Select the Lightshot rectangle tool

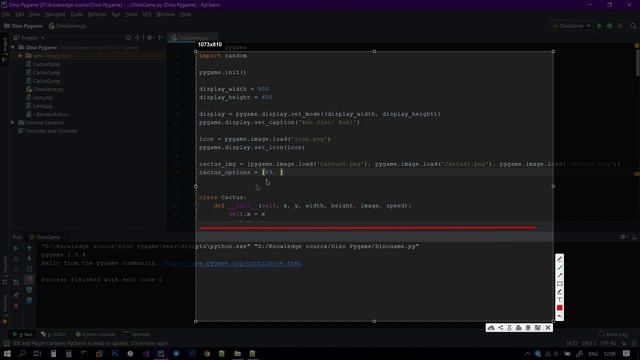point(560,284)
